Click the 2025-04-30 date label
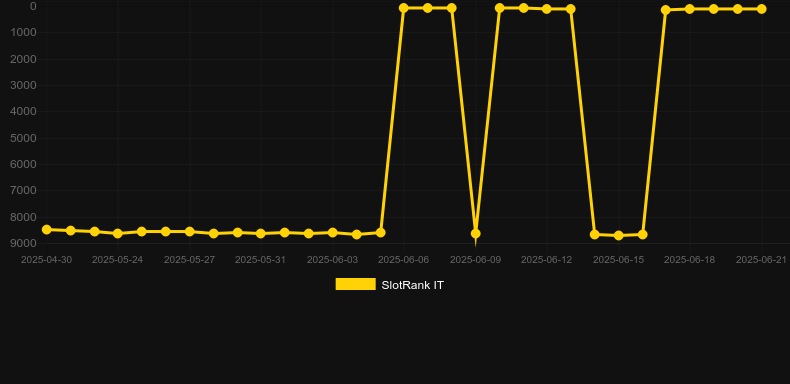The width and height of the screenshot is (790, 384). click(x=46, y=260)
